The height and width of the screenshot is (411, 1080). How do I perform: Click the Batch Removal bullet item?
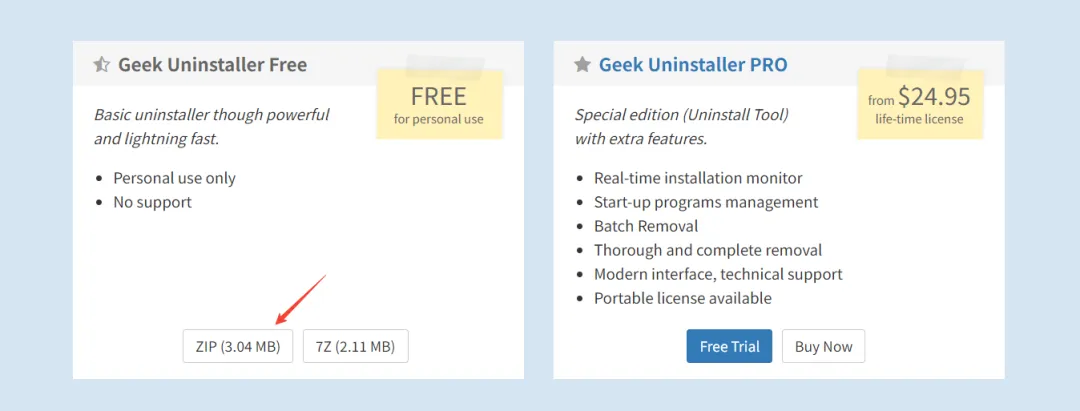pos(646,226)
